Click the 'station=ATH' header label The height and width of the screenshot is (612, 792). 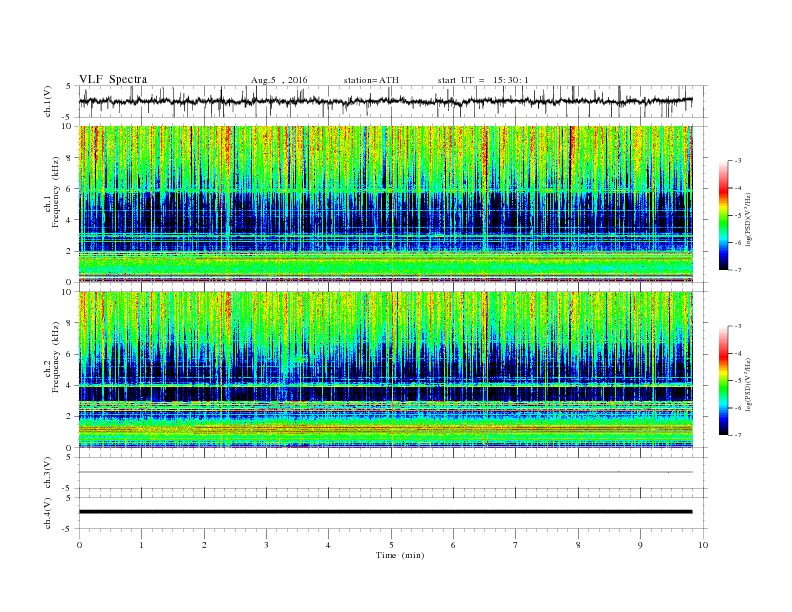371,80
